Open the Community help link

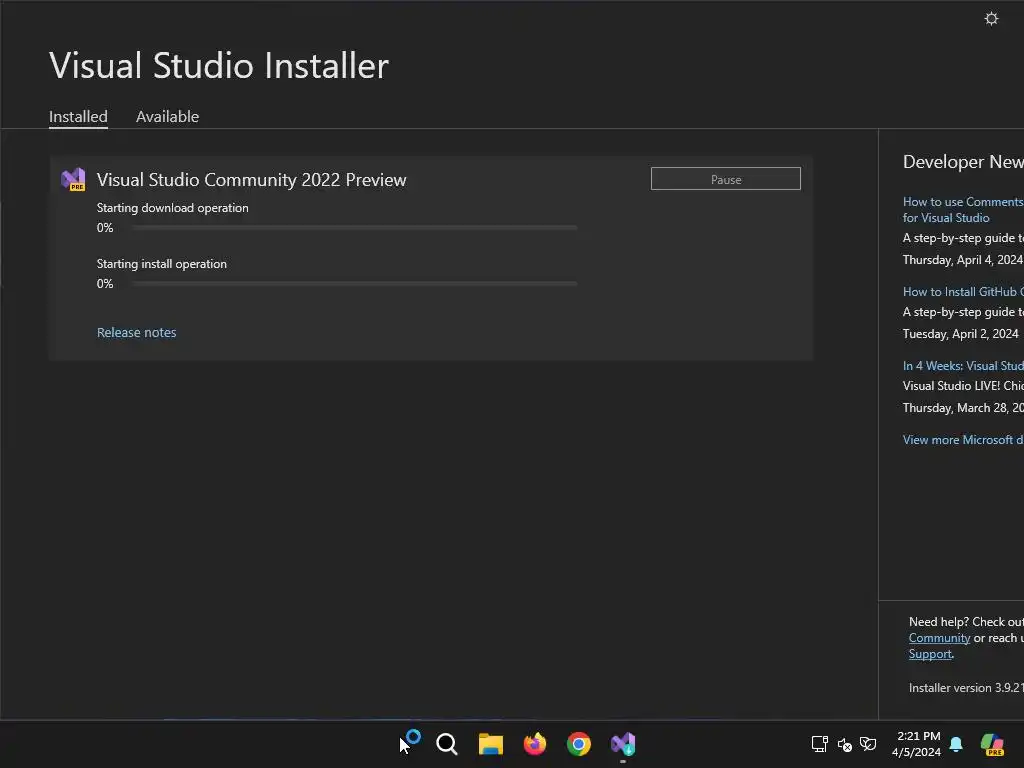[x=939, y=638]
